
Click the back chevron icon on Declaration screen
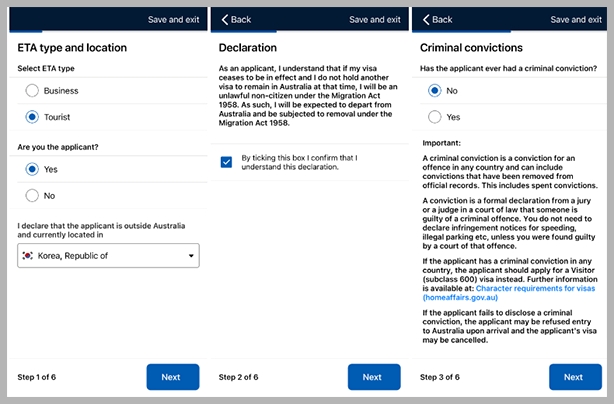[x=224, y=20]
